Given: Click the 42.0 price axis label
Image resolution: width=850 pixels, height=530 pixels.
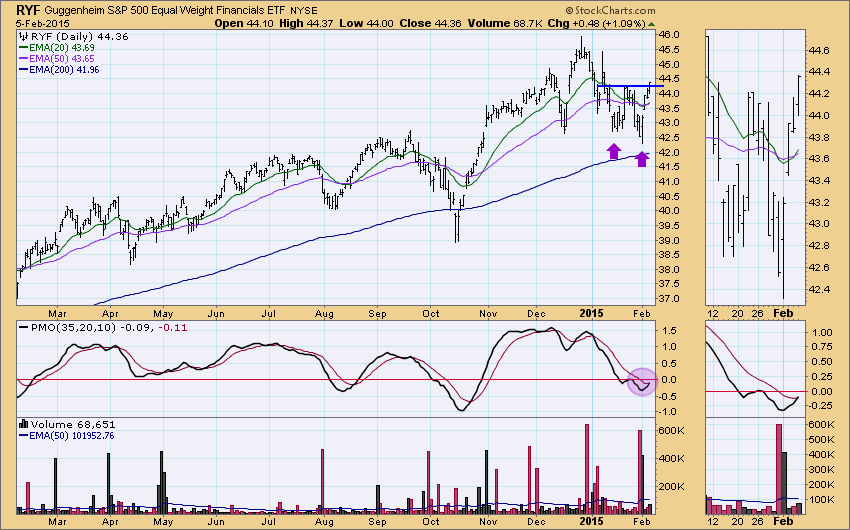Looking at the screenshot, I should coord(668,152).
